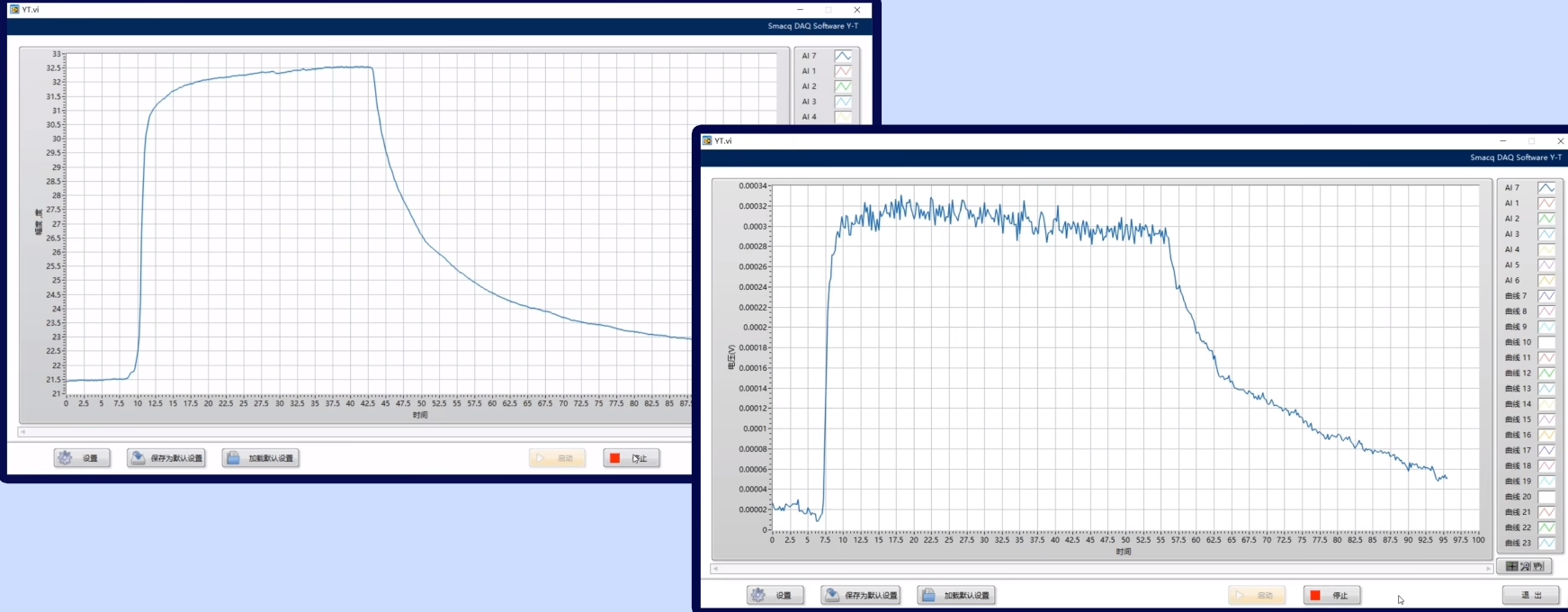The width and height of the screenshot is (1568, 612).
Task: Click 加载默认设置 in front window
Action: coord(956,595)
